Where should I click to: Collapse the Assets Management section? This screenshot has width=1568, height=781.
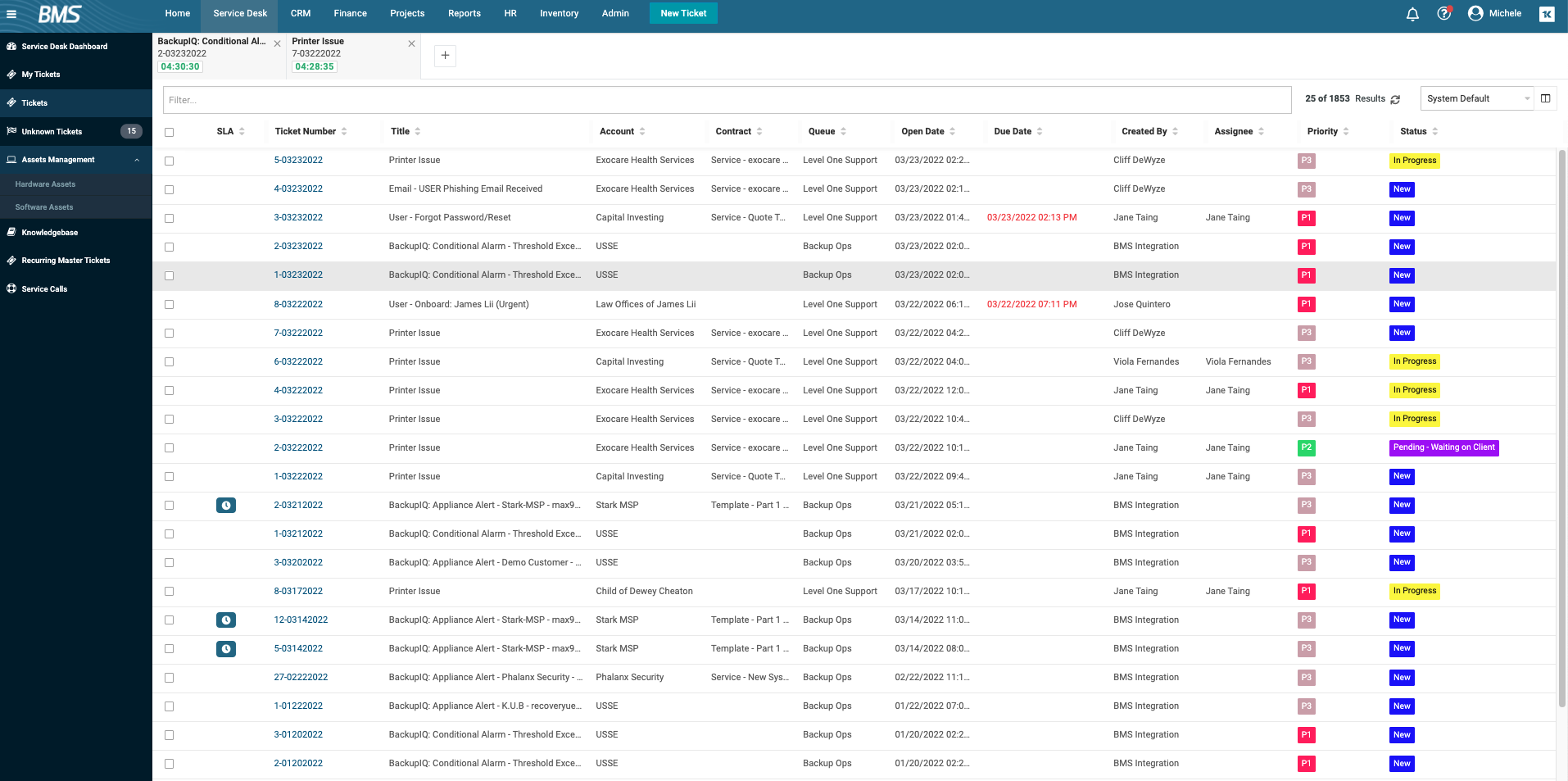click(137, 160)
